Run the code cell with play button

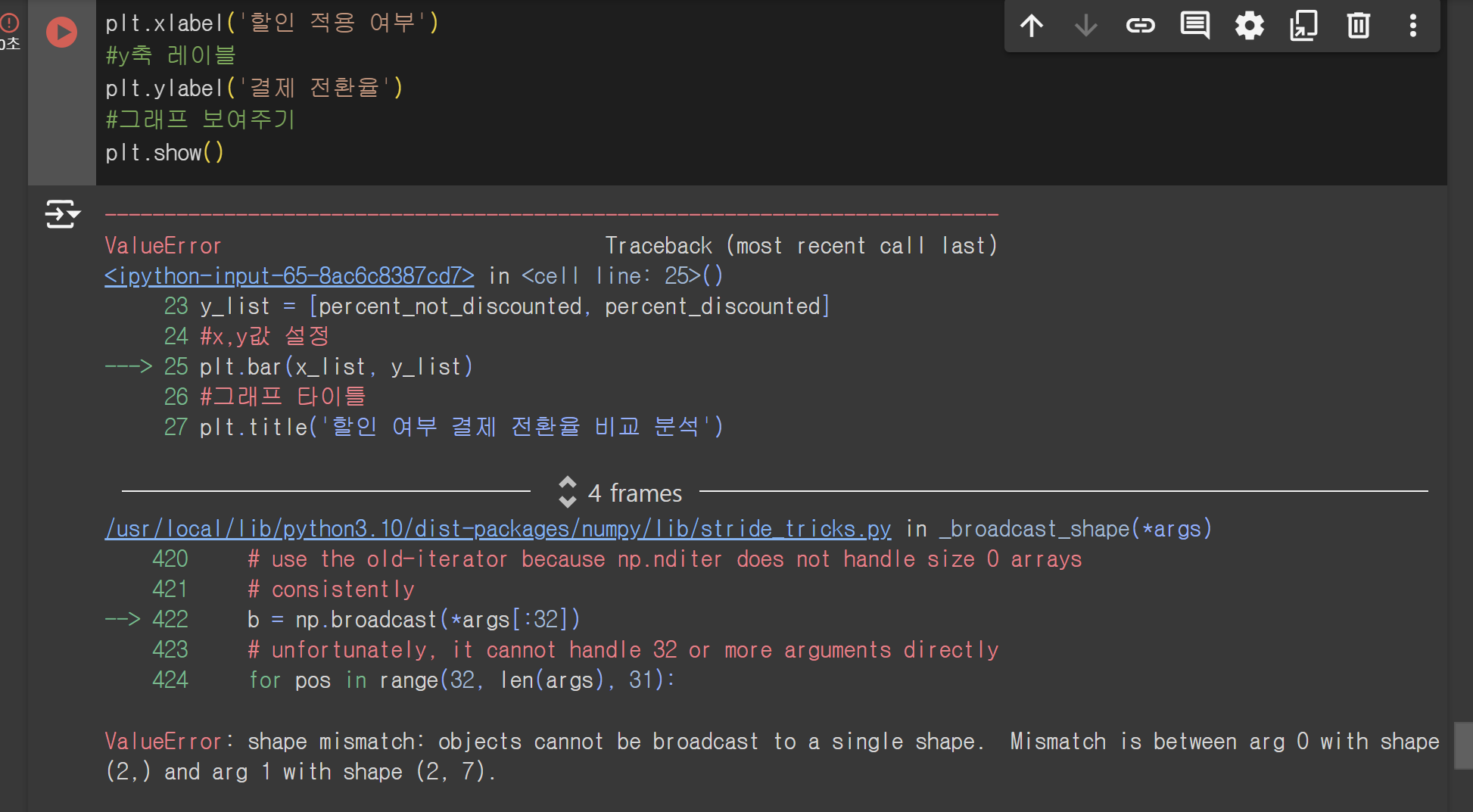[61, 32]
